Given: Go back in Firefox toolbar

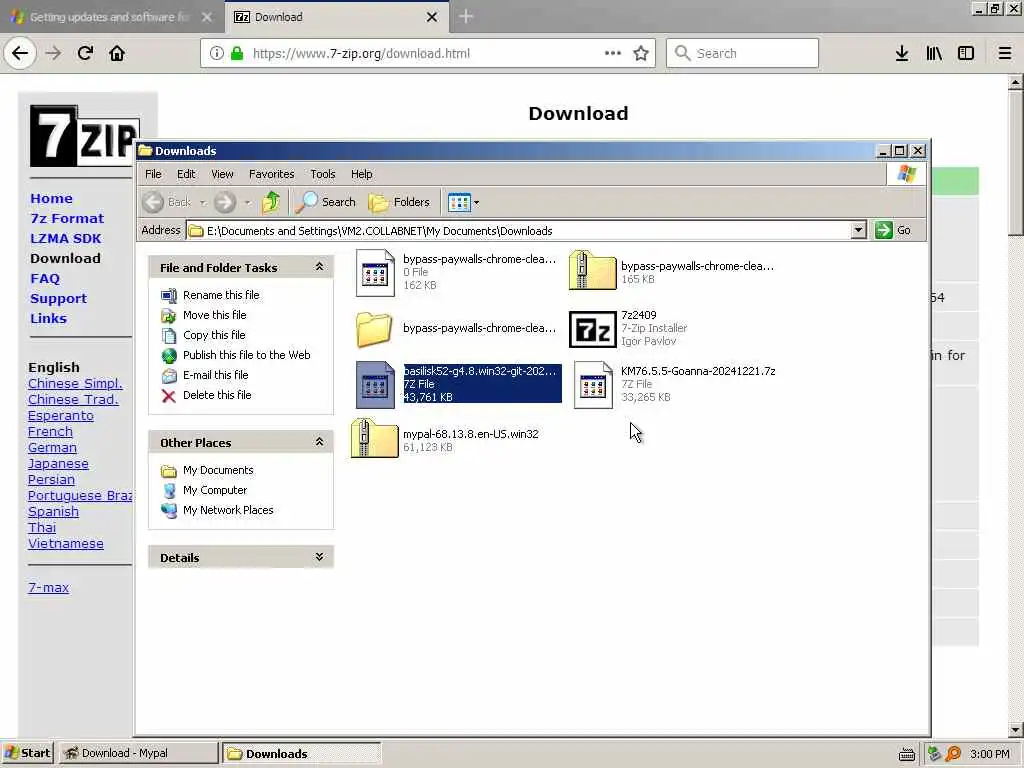Looking at the screenshot, I should point(20,54).
